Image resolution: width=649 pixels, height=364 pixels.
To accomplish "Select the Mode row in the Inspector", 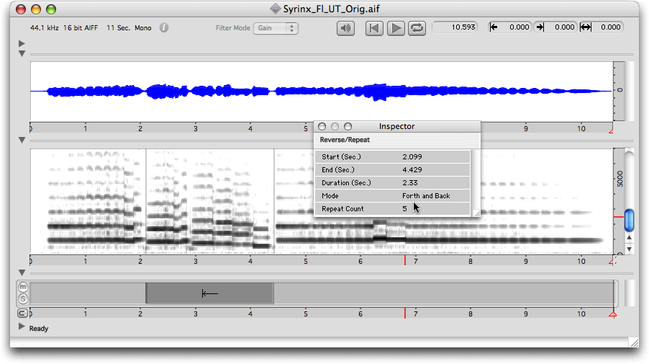I will coord(392,196).
